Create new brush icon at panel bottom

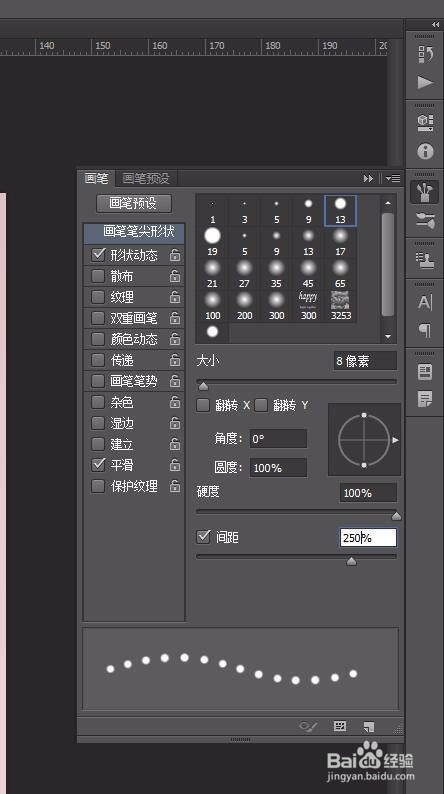pos(369,727)
